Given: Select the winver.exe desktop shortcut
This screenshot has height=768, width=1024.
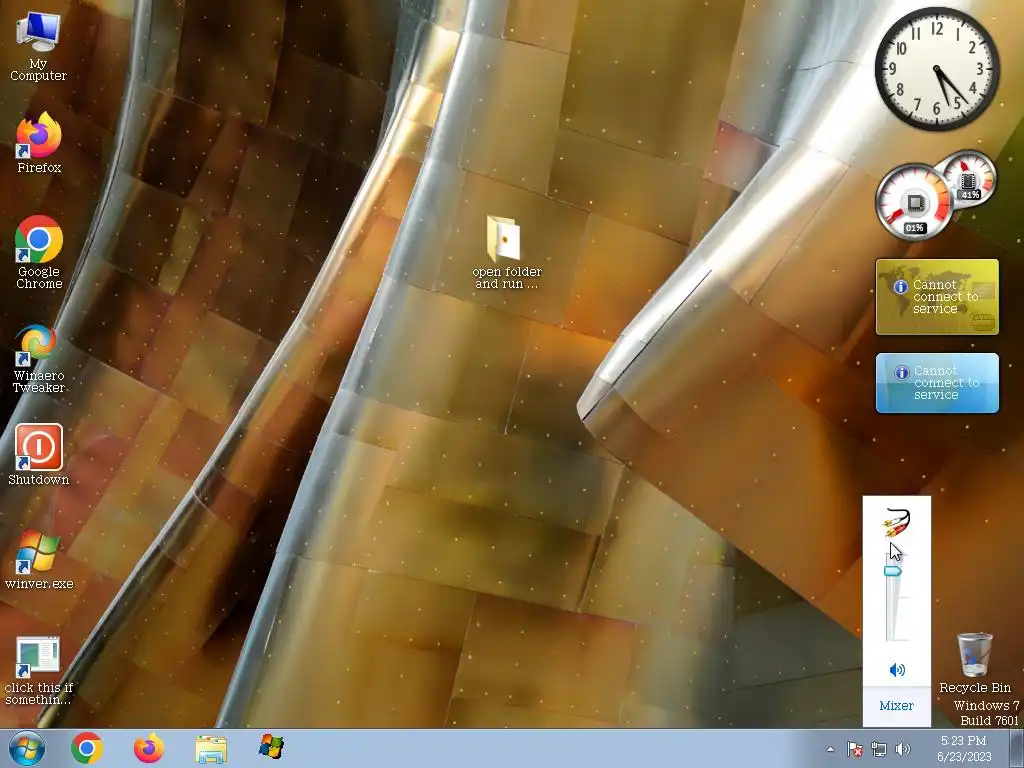Looking at the screenshot, I should pyautogui.click(x=39, y=559).
